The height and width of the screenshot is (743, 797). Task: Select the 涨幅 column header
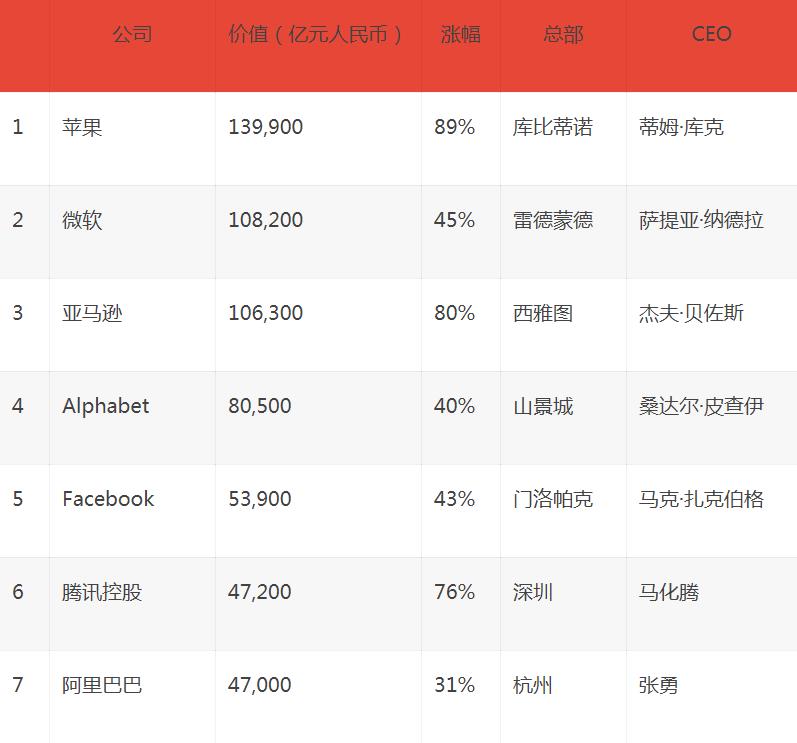tap(460, 35)
